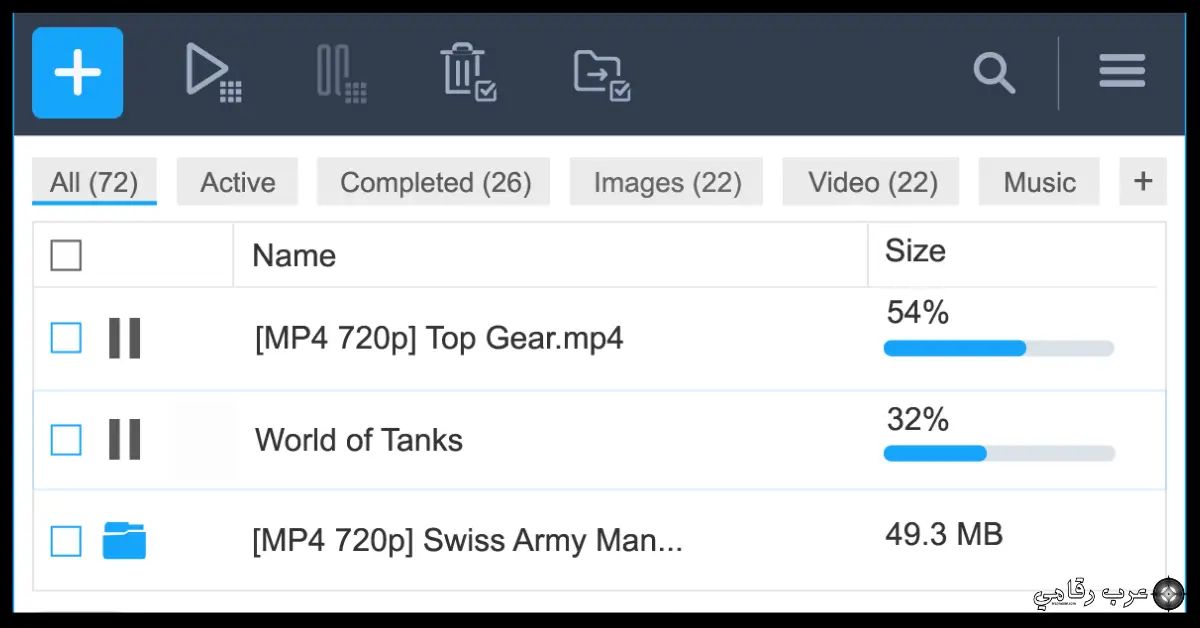Pause the Top Gear.mp4 download
This screenshot has width=1200, height=628.
pyautogui.click(x=124, y=338)
